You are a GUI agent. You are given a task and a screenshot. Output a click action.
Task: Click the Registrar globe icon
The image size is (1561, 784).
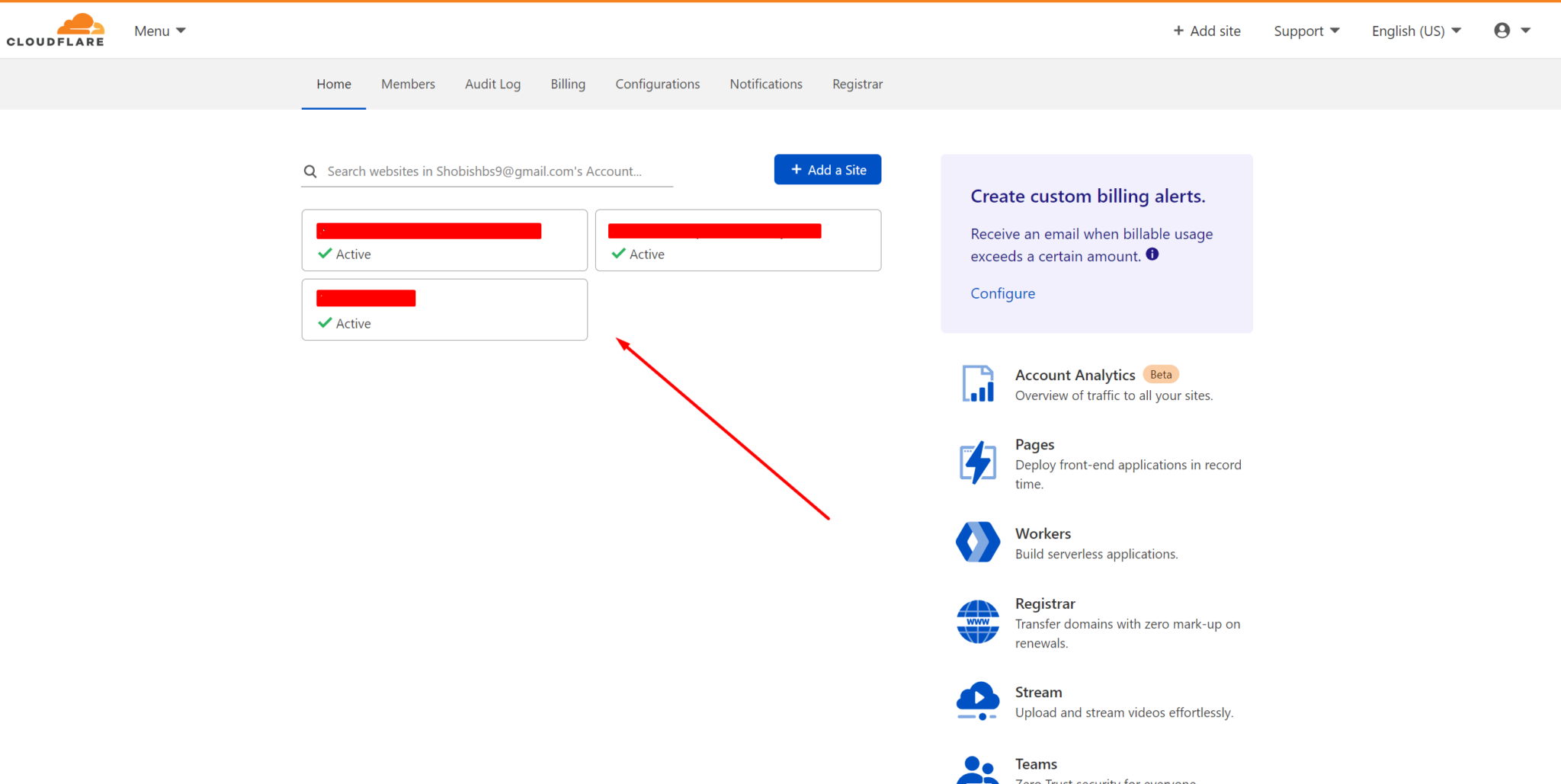click(978, 622)
